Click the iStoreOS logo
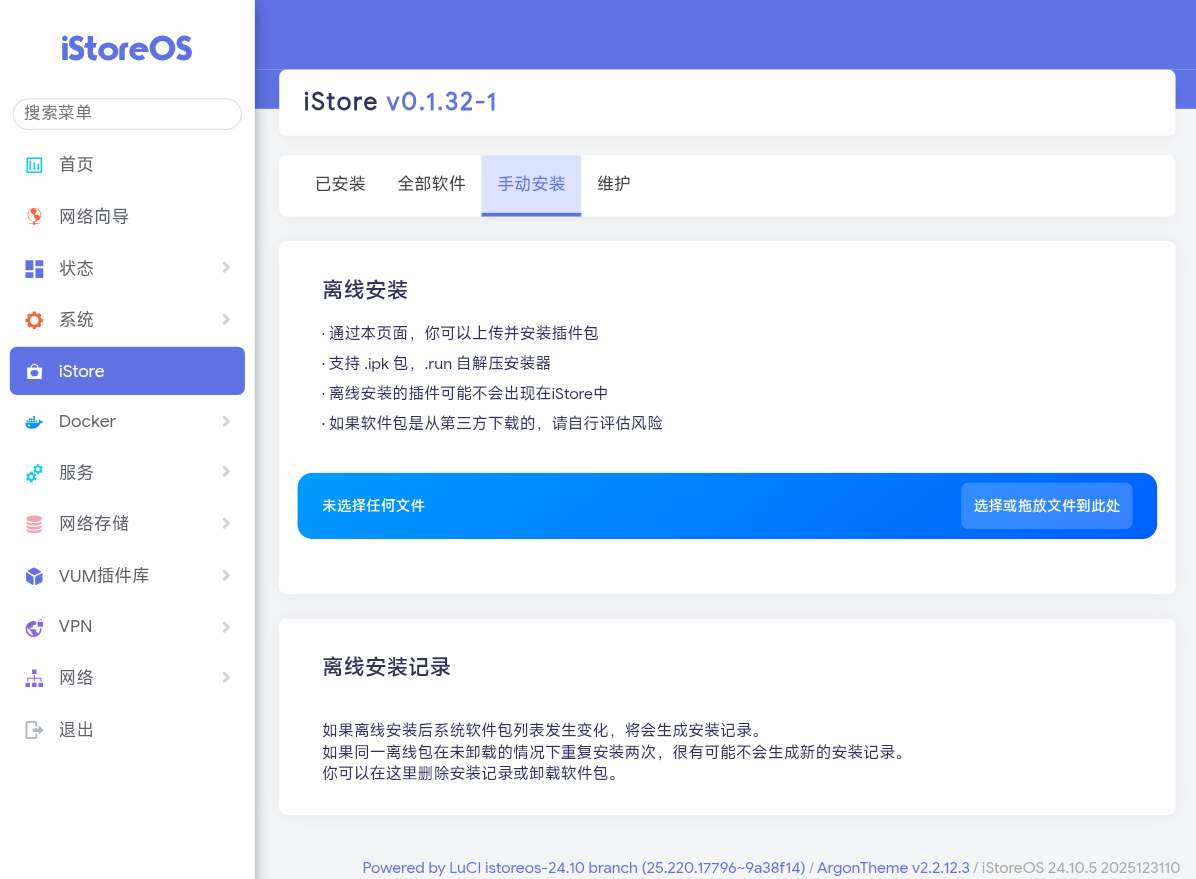 click(x=127, y=49)
